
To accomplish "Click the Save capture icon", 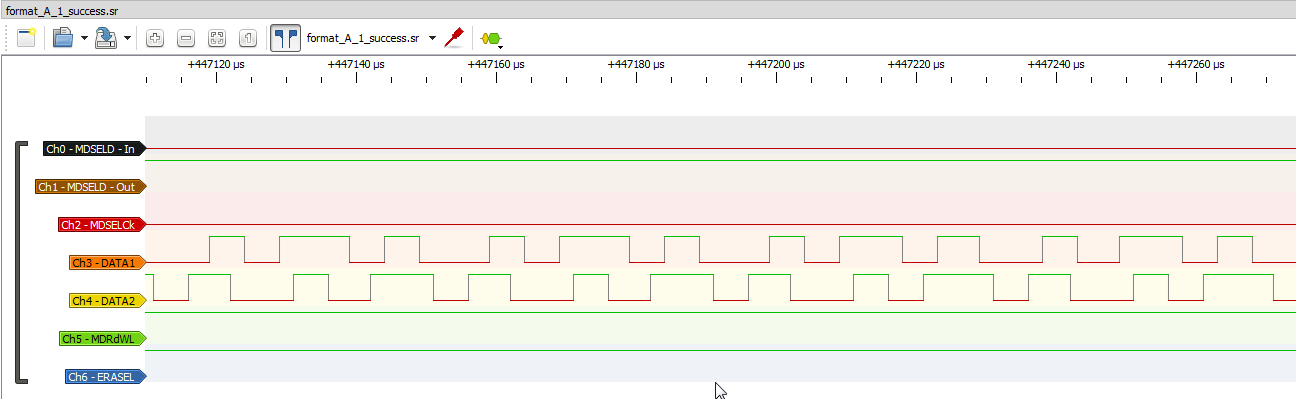I will pos(107,38).
